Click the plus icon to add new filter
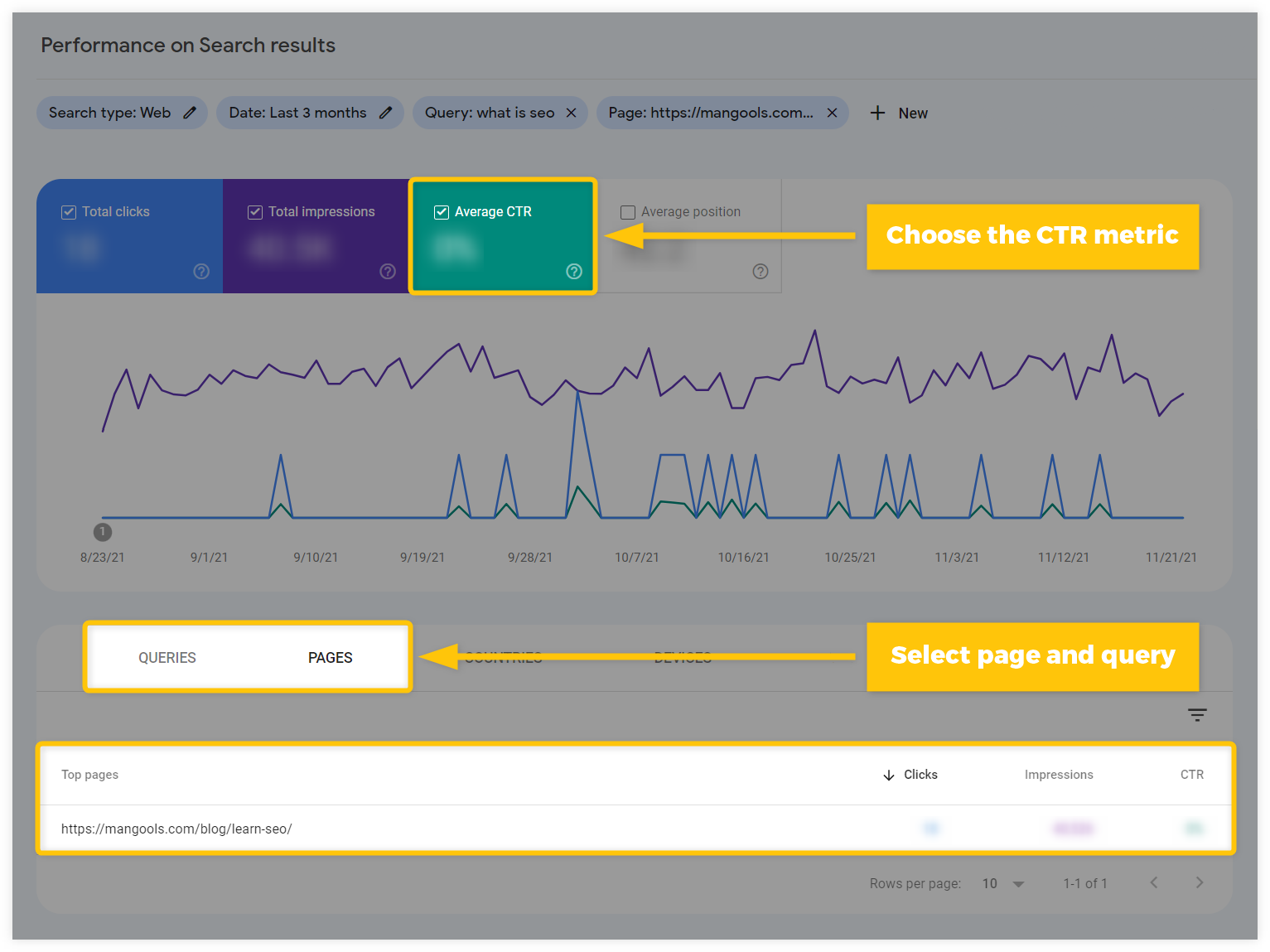The height and width of the screenshot is (952, 1270). tap(876, 113)
